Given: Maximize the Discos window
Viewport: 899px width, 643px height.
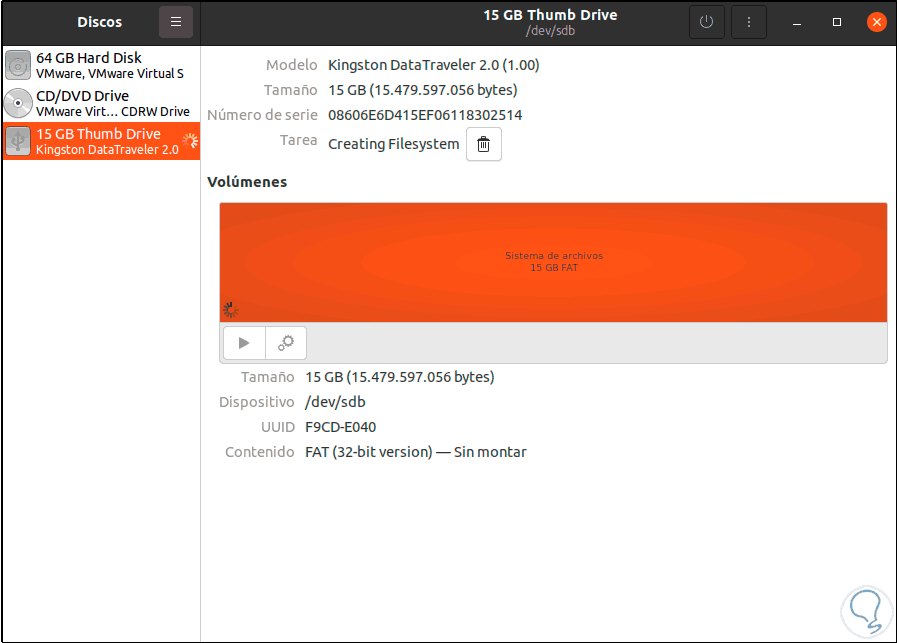Looking at the screenshot, I should click(x=837, y=22).
